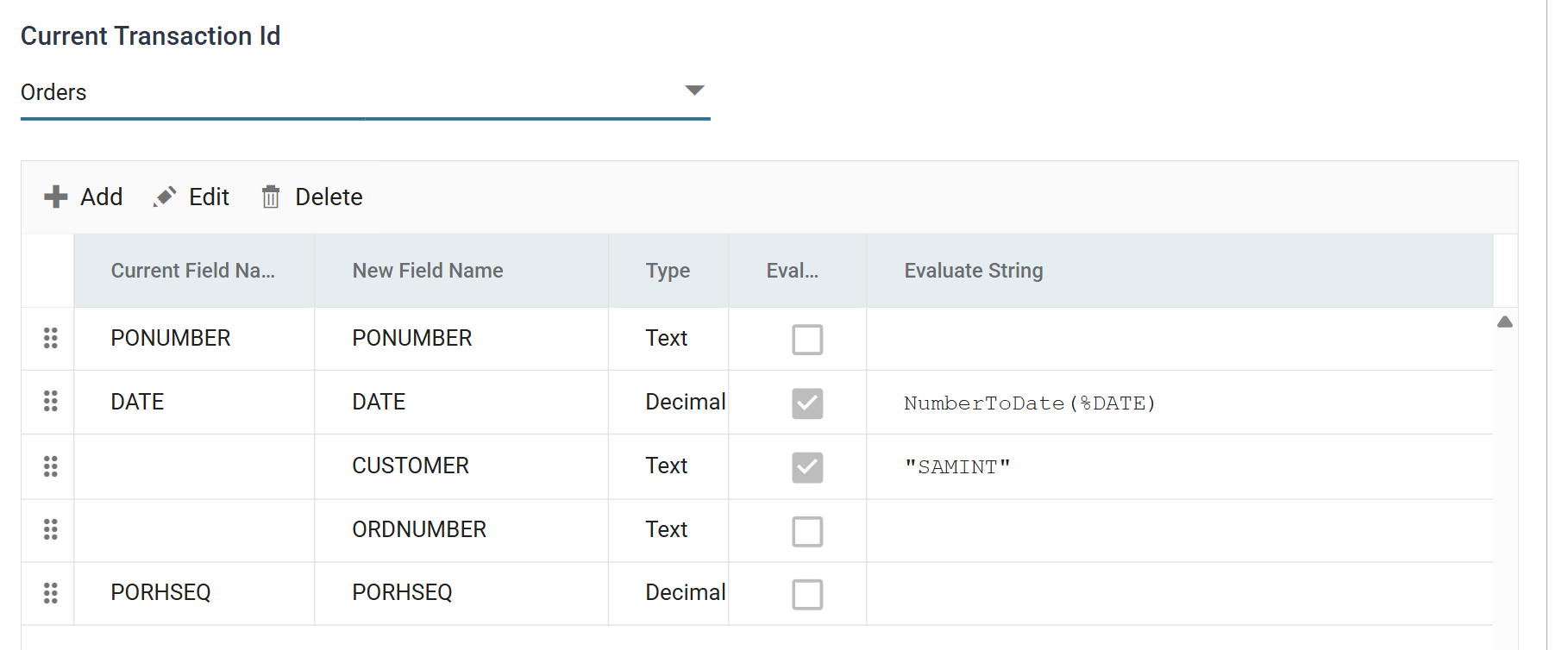Click Text type in ORDNUMBER row
This screenshot has height=650, width=1568.
click(x=667, y=529)
